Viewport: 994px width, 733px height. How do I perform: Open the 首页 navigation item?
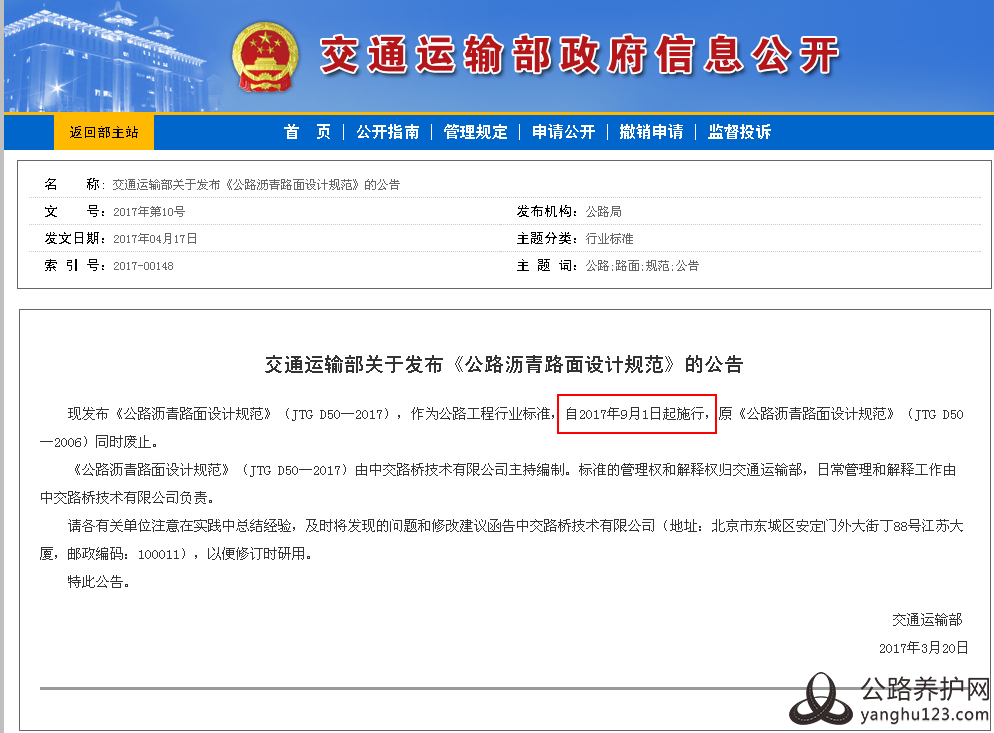click(x=307, y=132)
